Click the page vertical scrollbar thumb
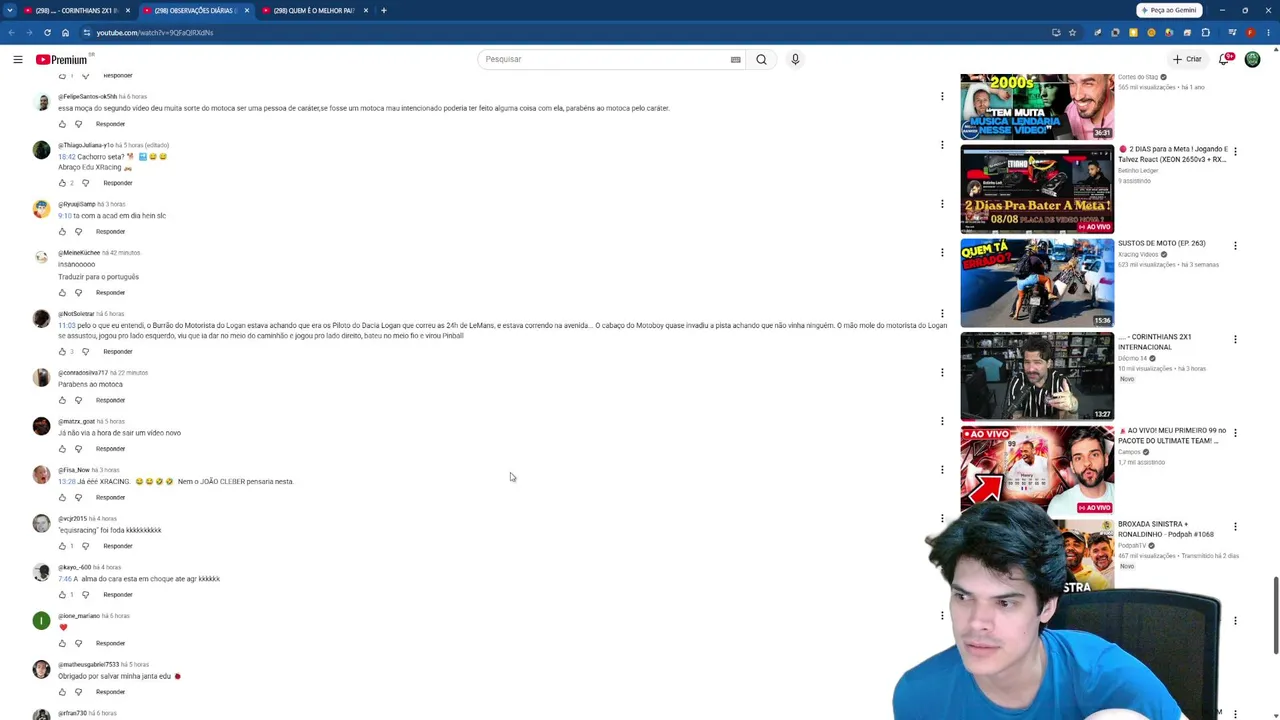 (1275, 615)
